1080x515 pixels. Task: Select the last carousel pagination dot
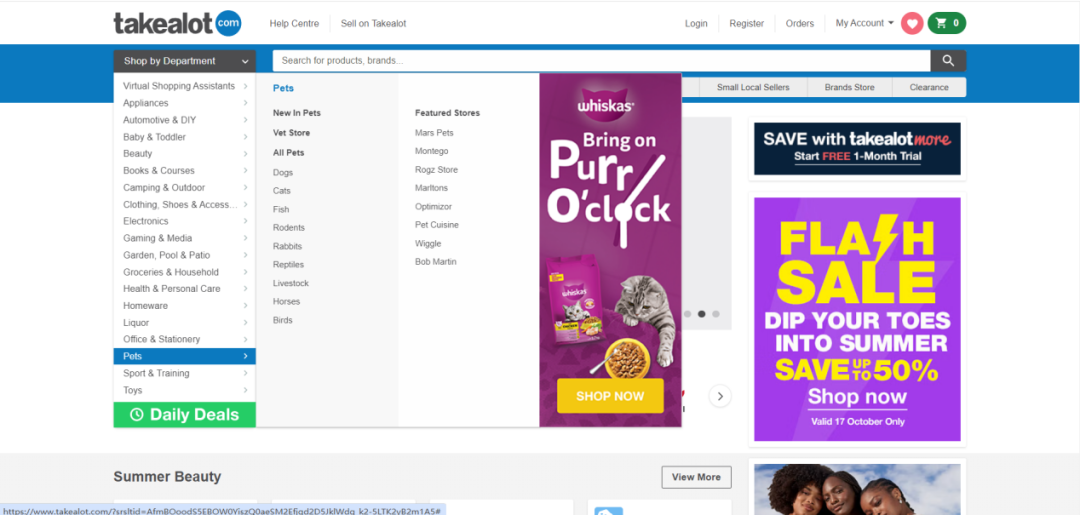pos(716,314)
